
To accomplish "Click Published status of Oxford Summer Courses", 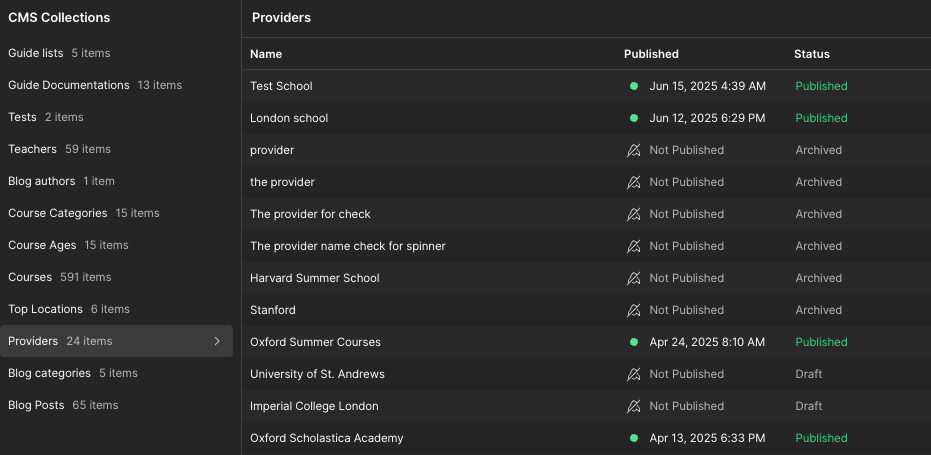I will pos(822,342).
